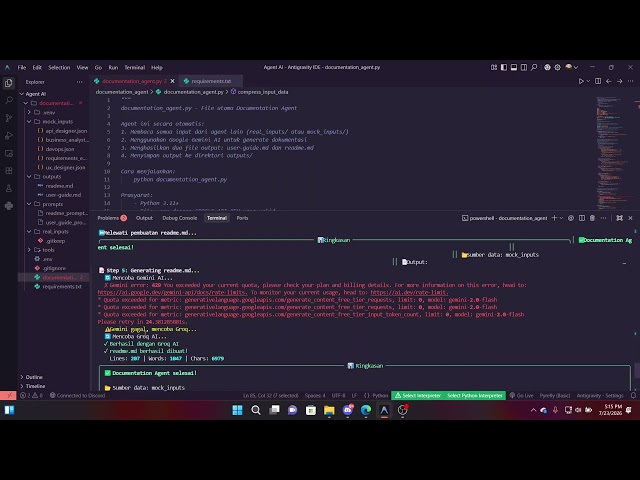Open user-guide.md in outputs folder

[60, 195]
